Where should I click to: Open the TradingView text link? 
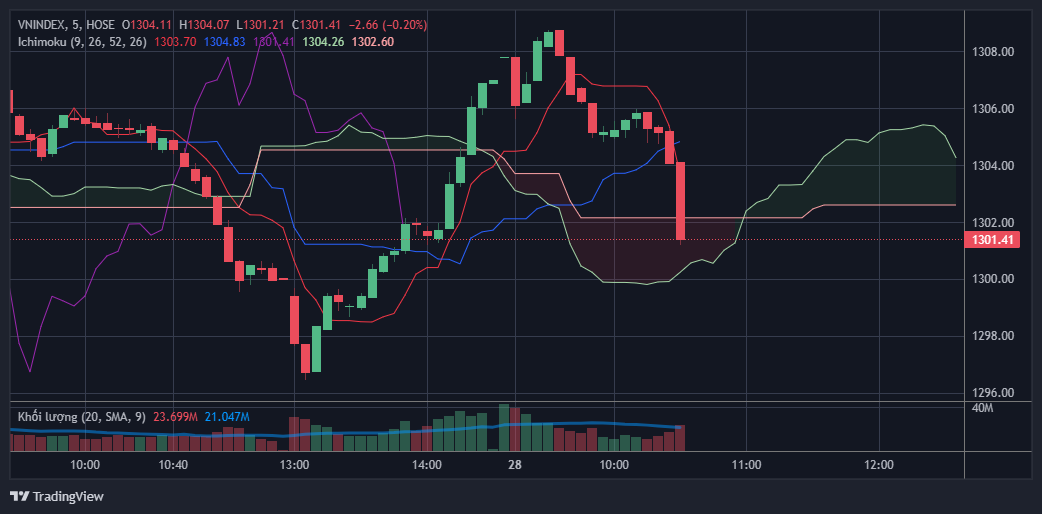(68, 496)
